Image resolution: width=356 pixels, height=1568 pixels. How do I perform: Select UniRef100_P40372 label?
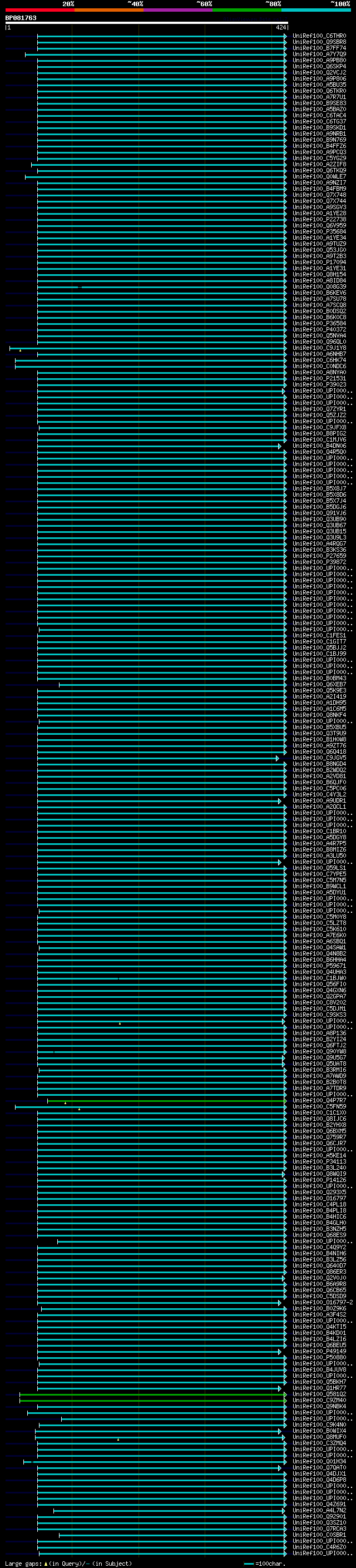click(319, 329)
